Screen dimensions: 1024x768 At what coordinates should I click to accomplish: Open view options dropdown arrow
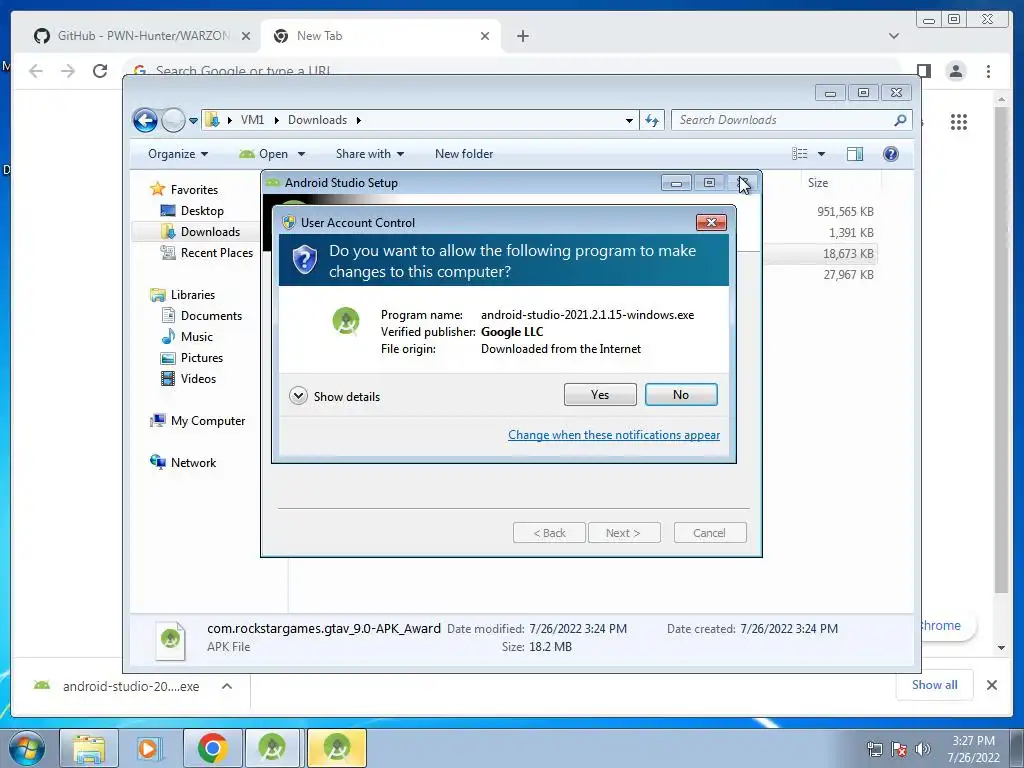(x=822, y=154)
